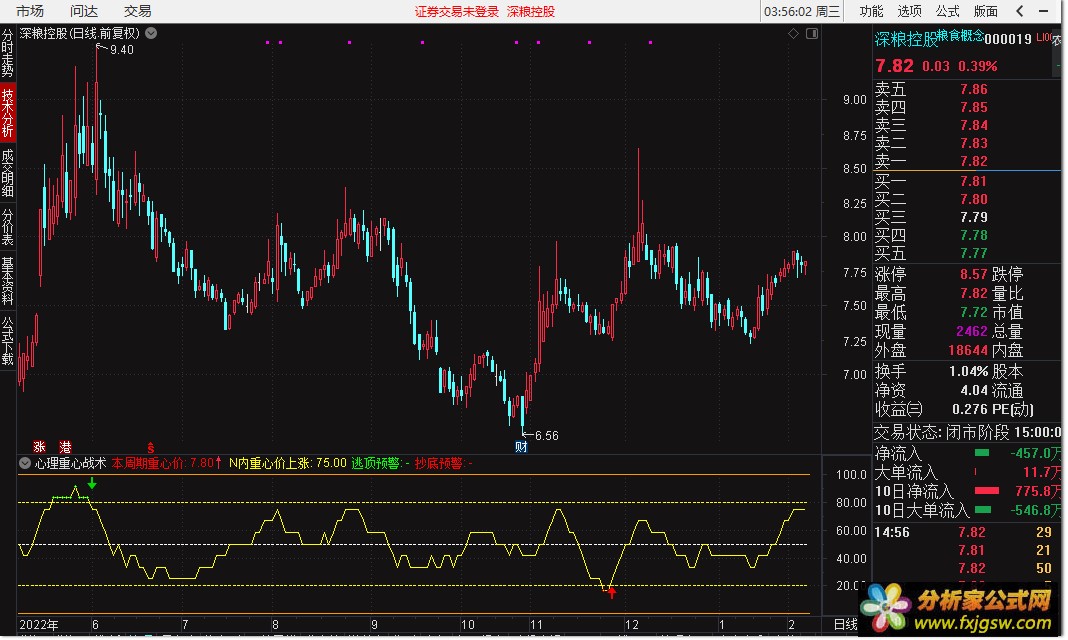The image size is (1068, 640).
Task: Click the back arrow in top bar
Action: click(1020, 11)
